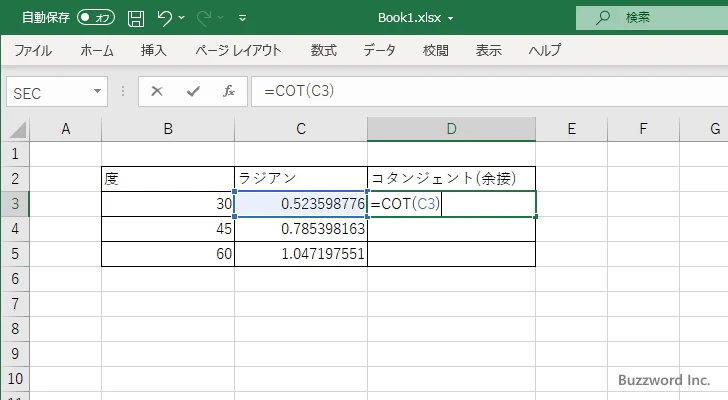Select row 5 header
Image resolution: width=728 pixels, height=400 pixels.
point(15,254)
